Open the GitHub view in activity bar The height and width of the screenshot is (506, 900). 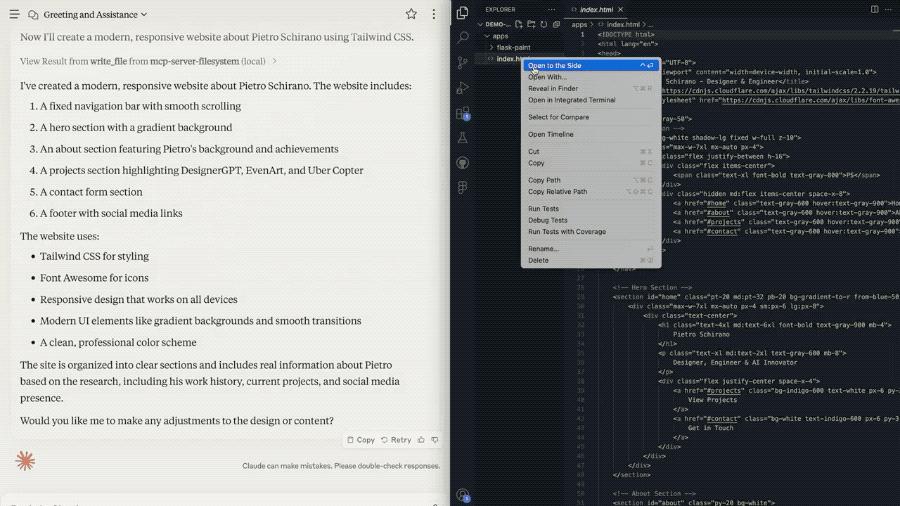(463, 163)
